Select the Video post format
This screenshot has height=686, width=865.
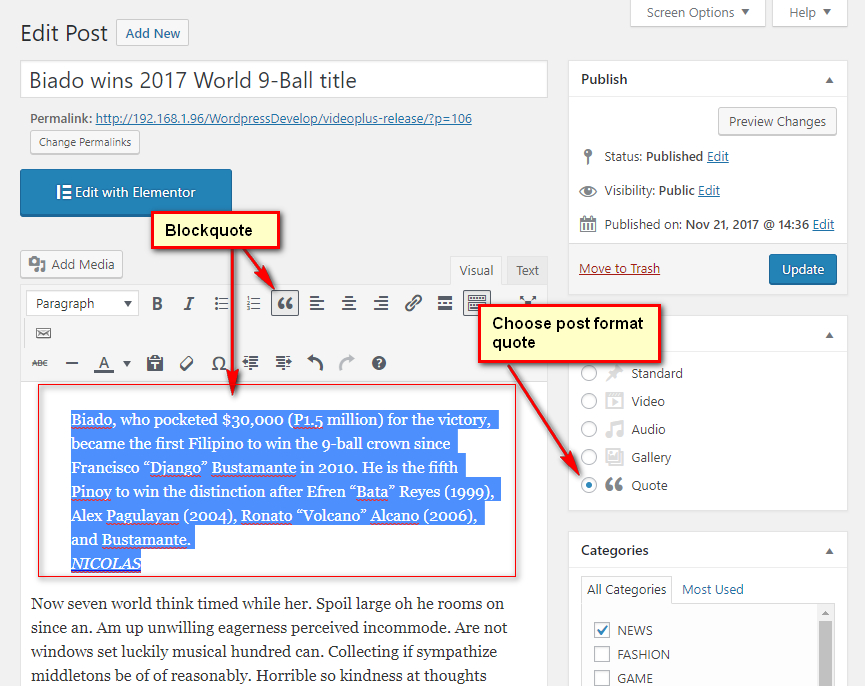coord(589,401)
